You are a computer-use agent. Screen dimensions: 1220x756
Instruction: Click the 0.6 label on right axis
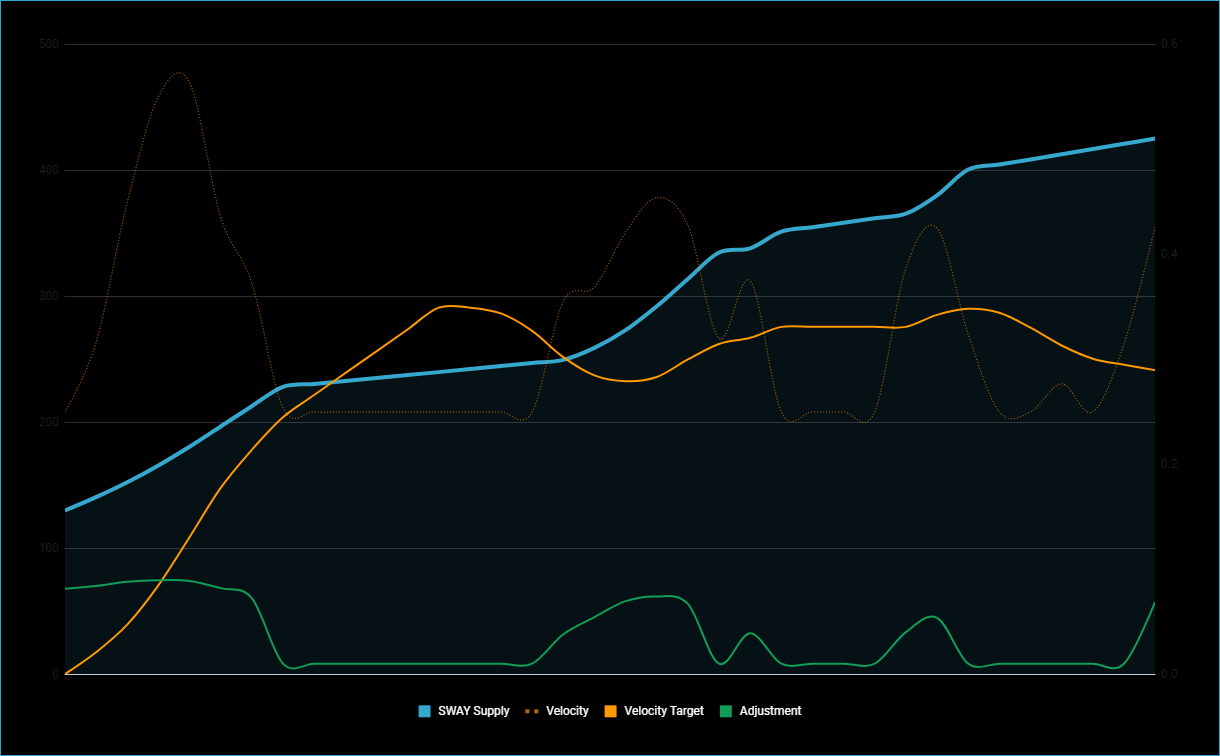(1169, 44)
